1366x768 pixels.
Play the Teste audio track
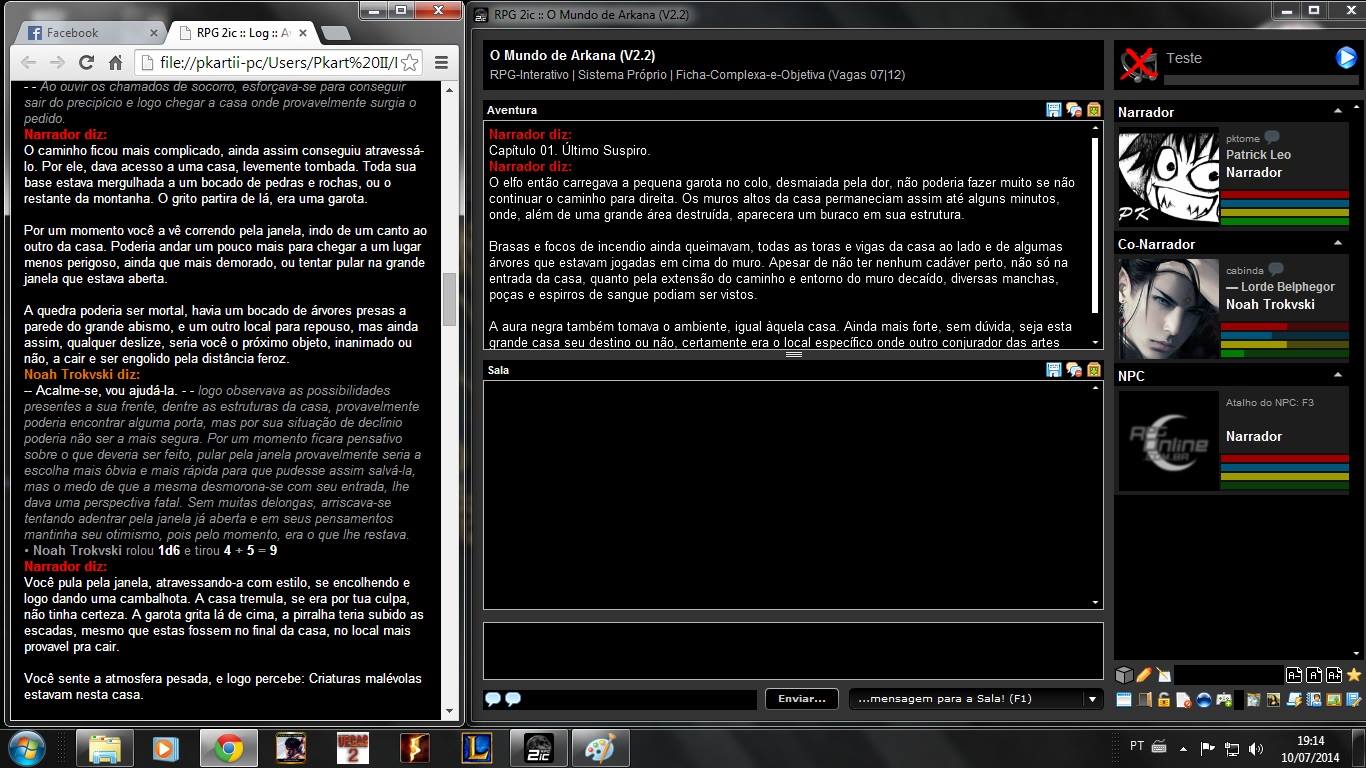pos(1346,58)
